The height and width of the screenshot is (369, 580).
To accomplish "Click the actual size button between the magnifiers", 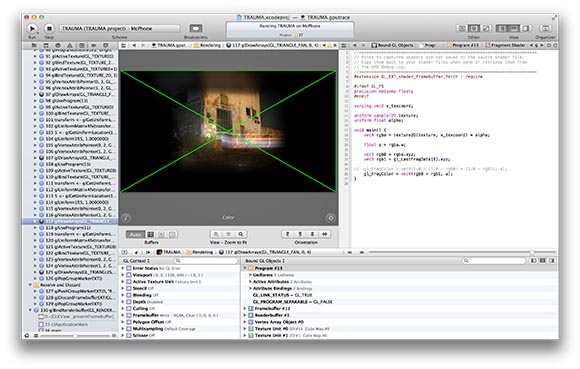I will [228, 234].
